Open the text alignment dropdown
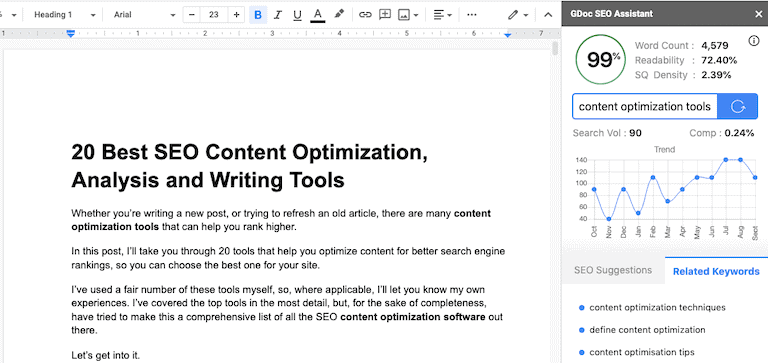 (x=442, y=15)
